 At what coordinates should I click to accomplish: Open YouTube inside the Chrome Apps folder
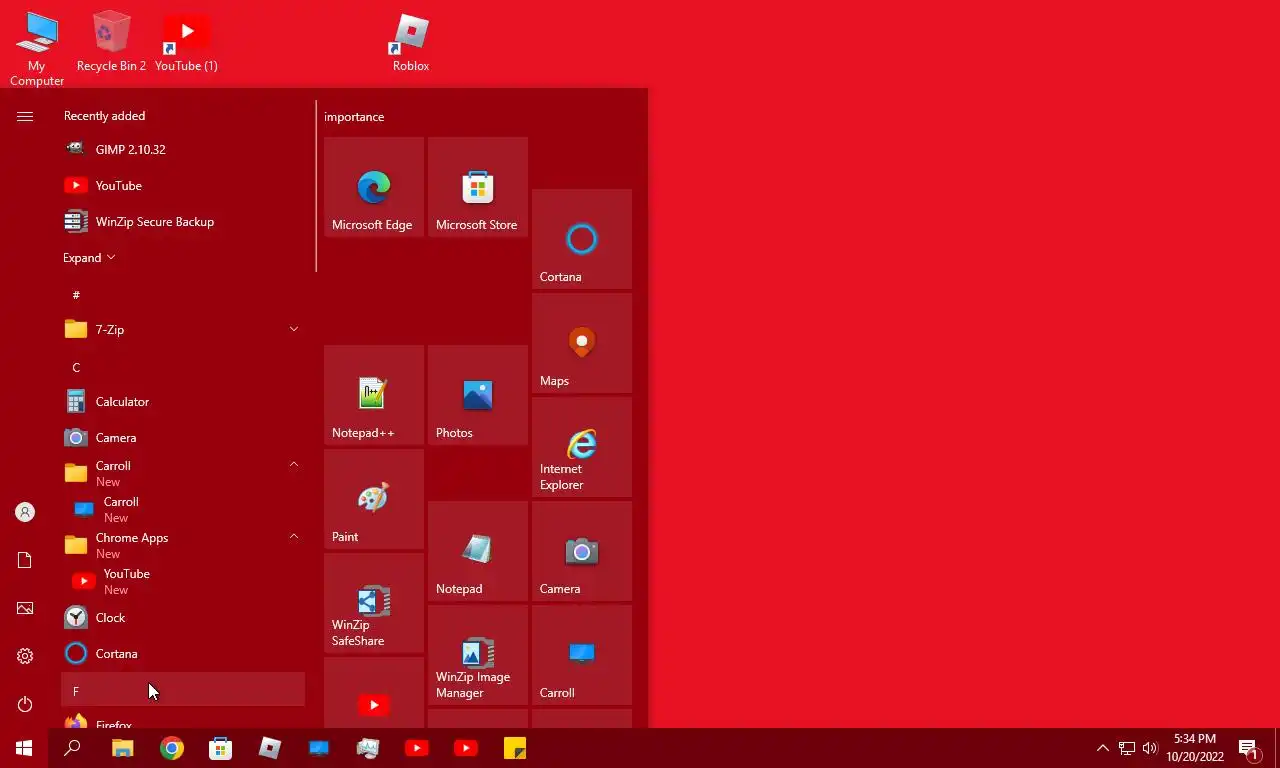coord(183,581)
